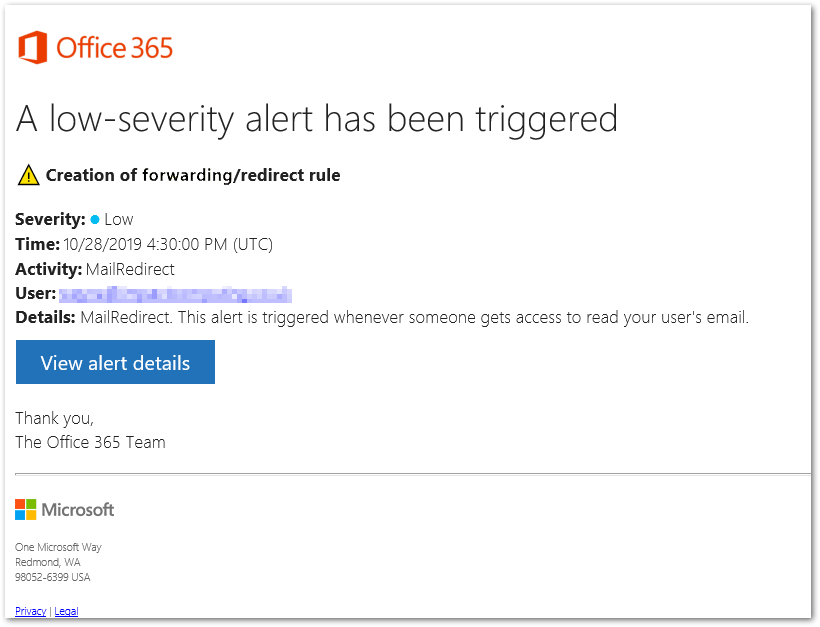Screen dimensions: 820x627
Task: Open the Legal link in the footer
Action: pyautogui.click(x=66, y=611)
